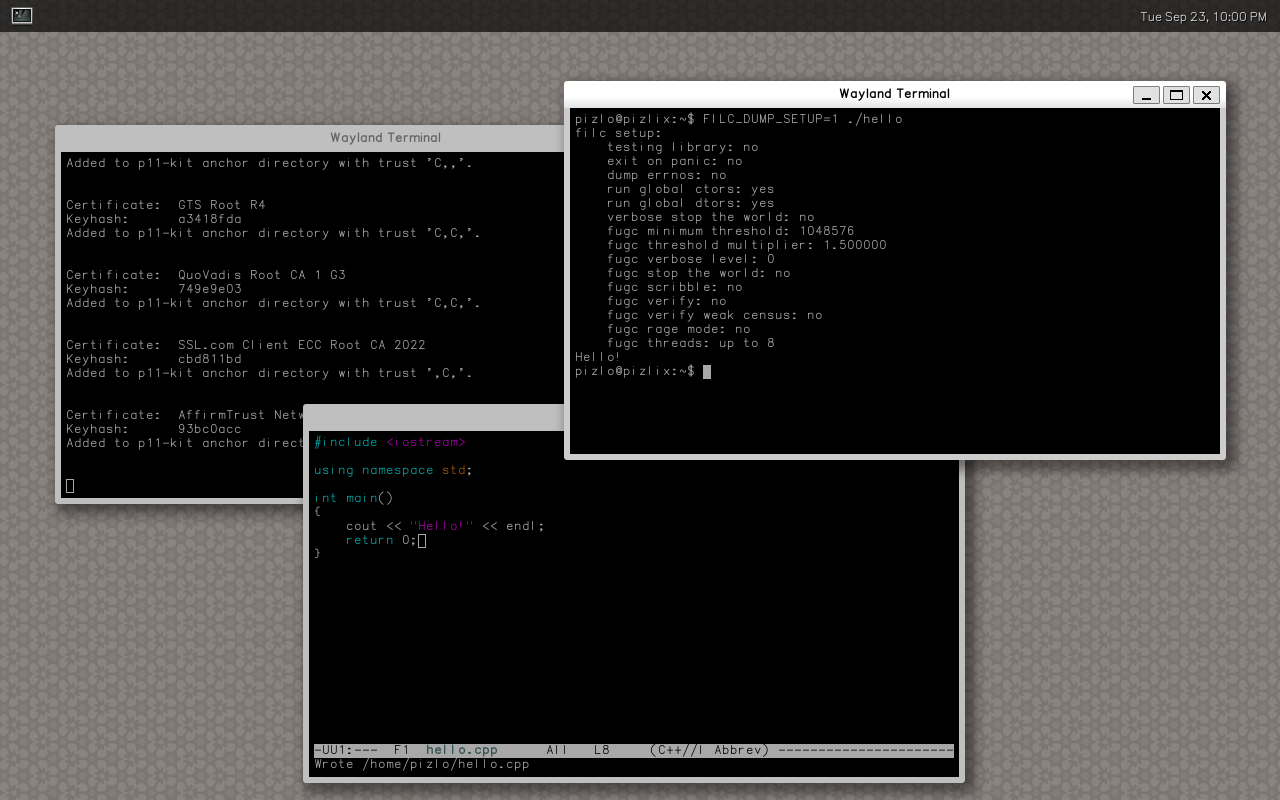Screen dimensions: 1280x800
Task: Click the FILC_DUMP_SETUP=1 ./hello command text
Action: (x=802, y=119)
